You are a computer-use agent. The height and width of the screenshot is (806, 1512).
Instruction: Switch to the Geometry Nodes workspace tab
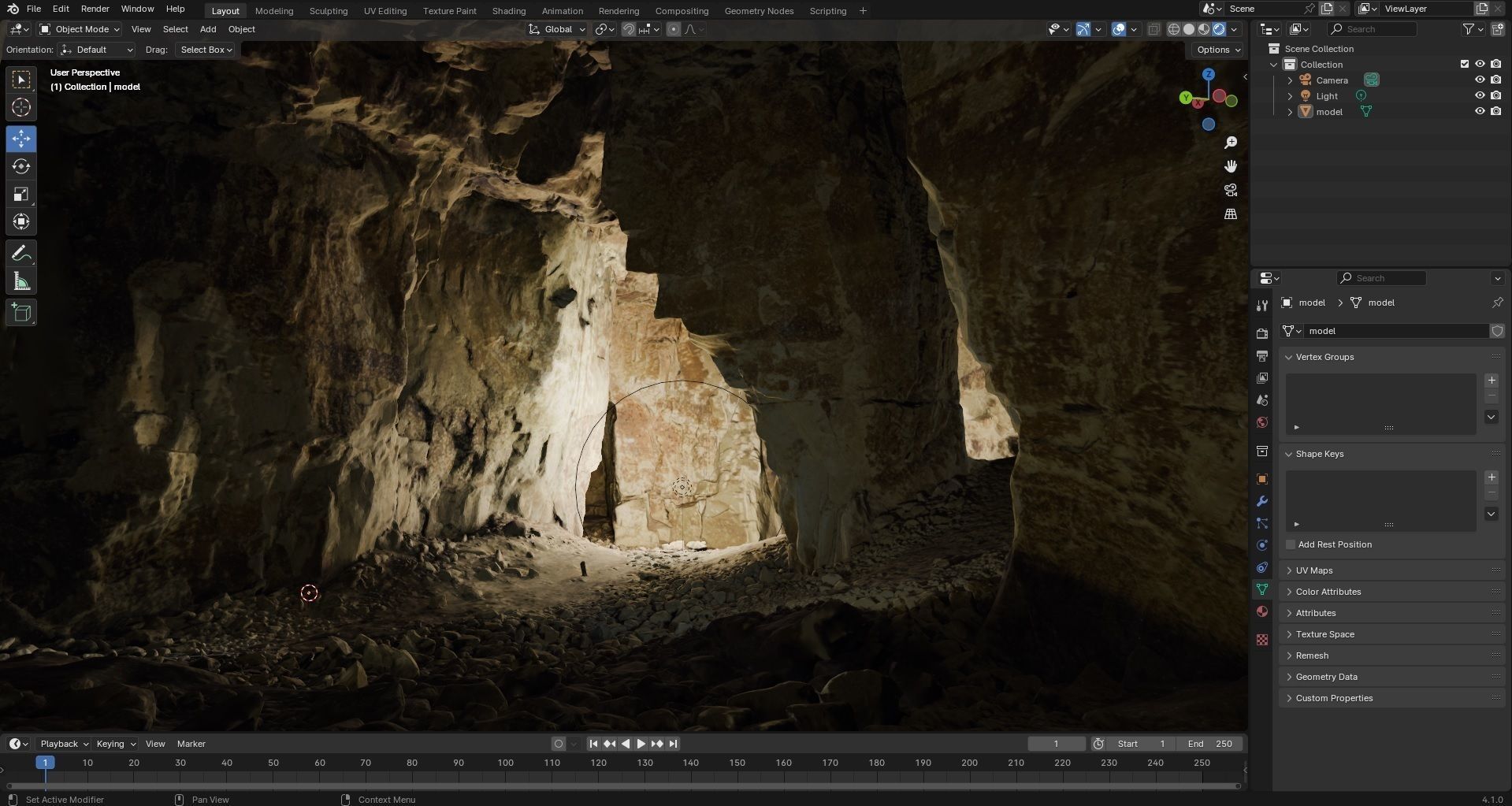pos(759,11)
